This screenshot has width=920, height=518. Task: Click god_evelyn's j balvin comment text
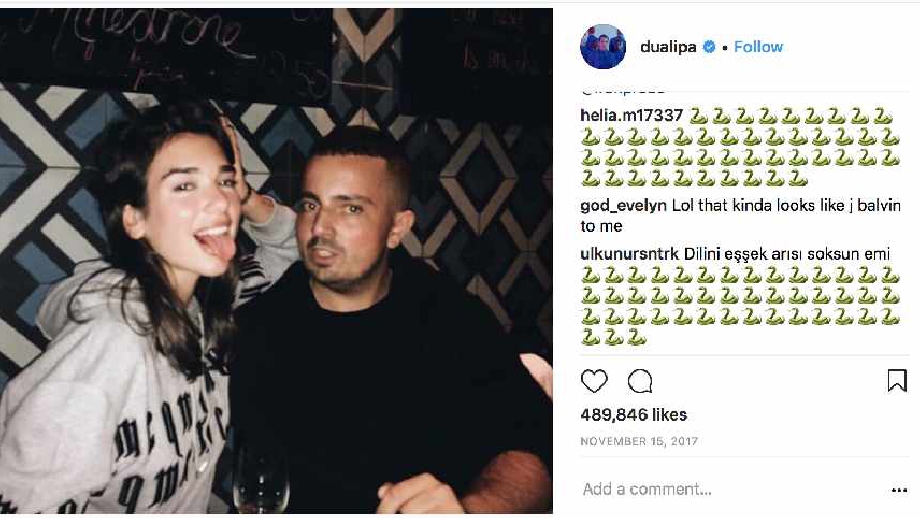[740, 215]
